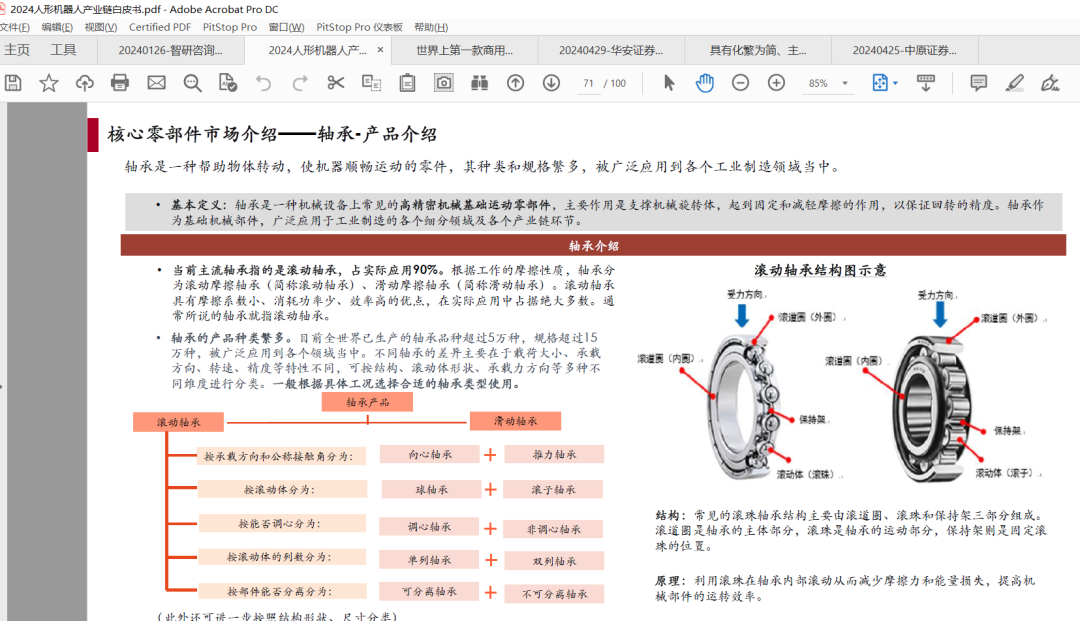
Task: Select the 2024人形机器人产 document tab
Action: point(318,50)
